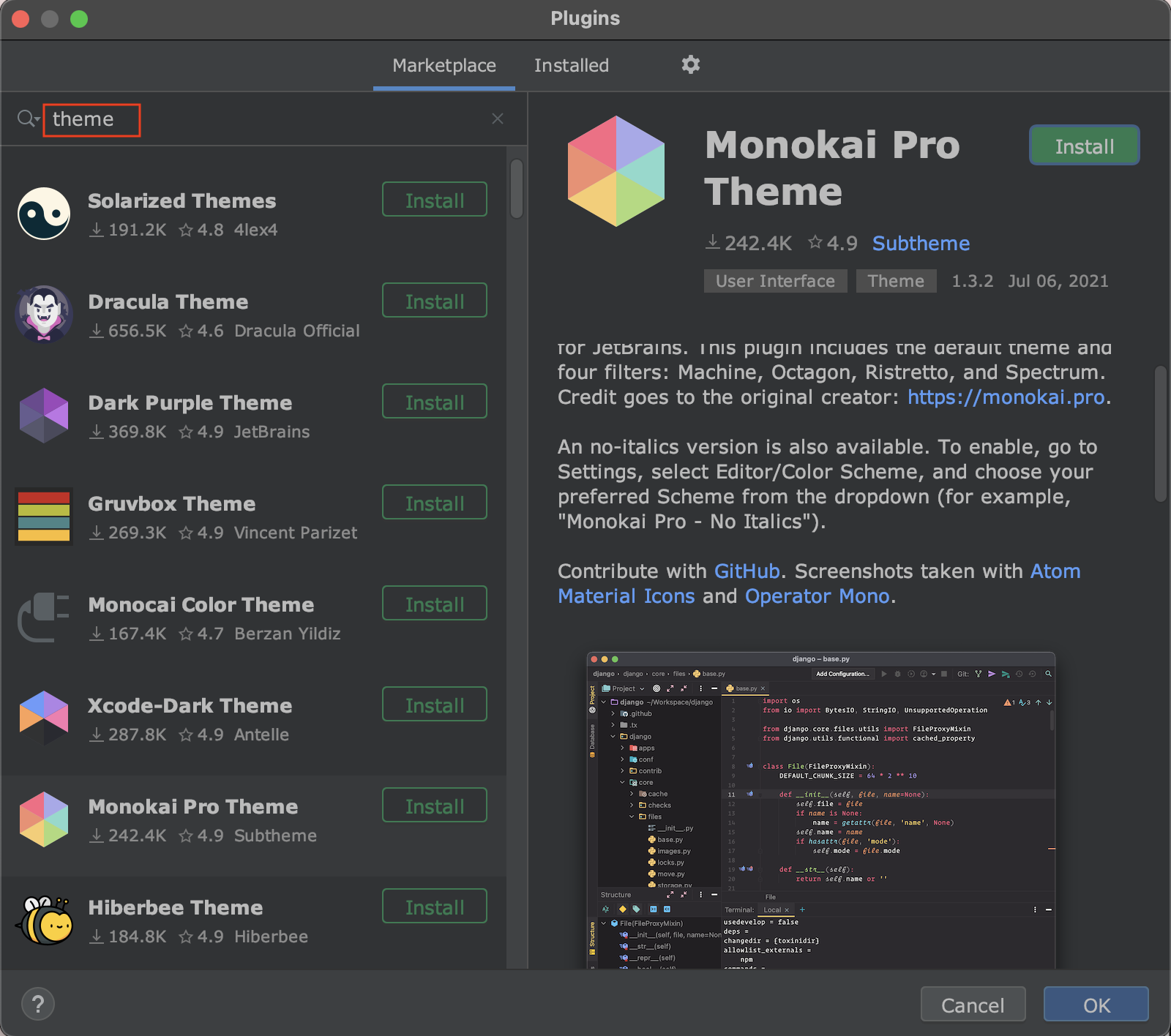Click the 'Berzan Yildiz' vendor text
Image resolution: width=1171 pixels, height=1036 pixels.
[288, 634]
